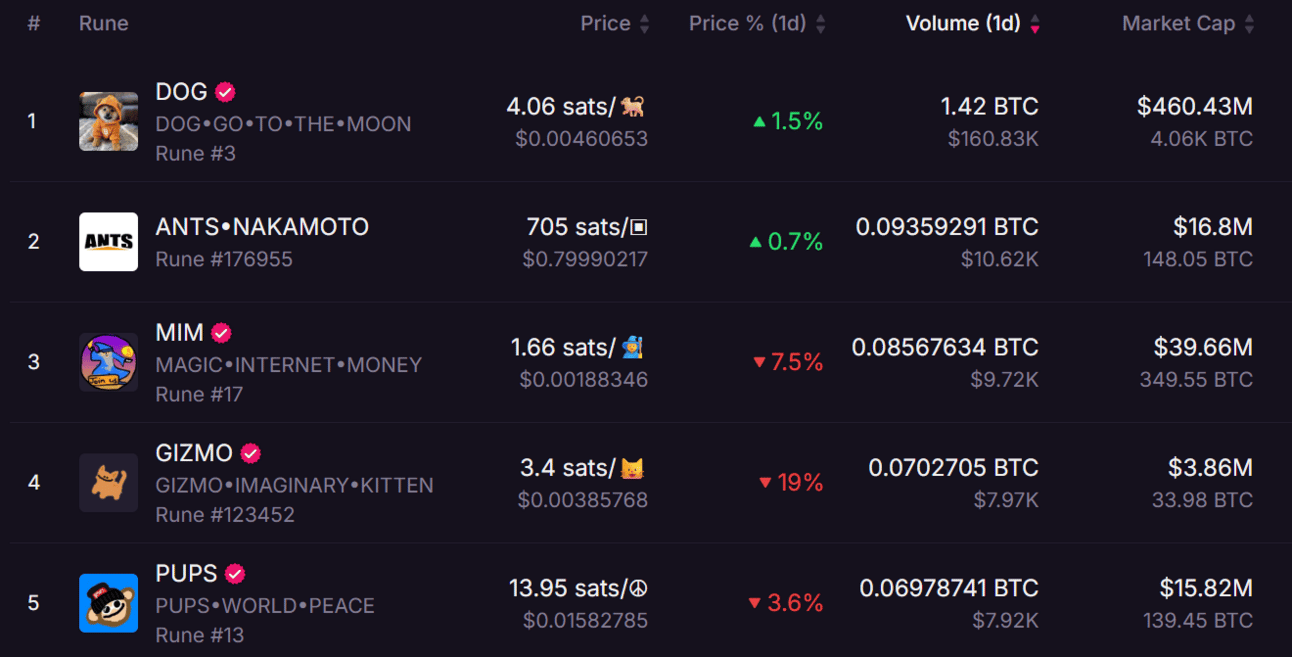1292x657 pixels.
Task: Click the GIZMO orange cat icon
Action: pos(108,482)
